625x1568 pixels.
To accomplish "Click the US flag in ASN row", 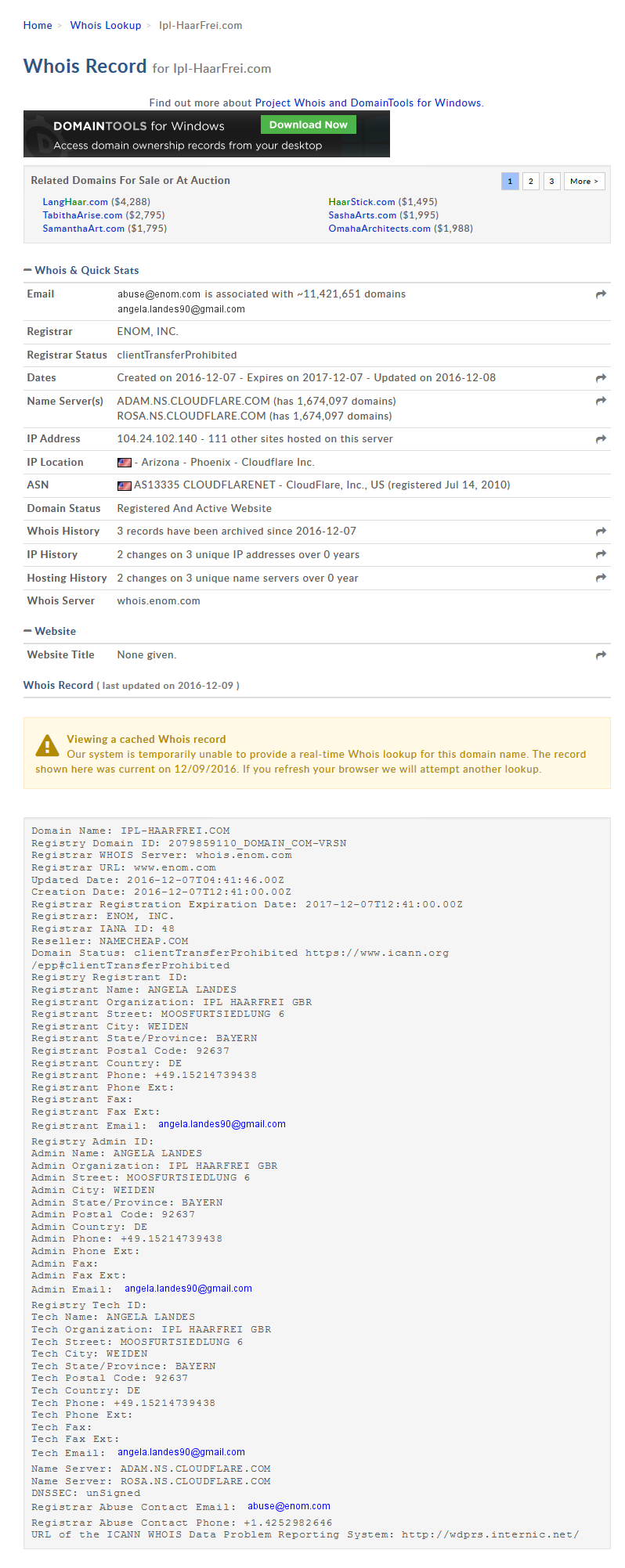I will point(125,485).
